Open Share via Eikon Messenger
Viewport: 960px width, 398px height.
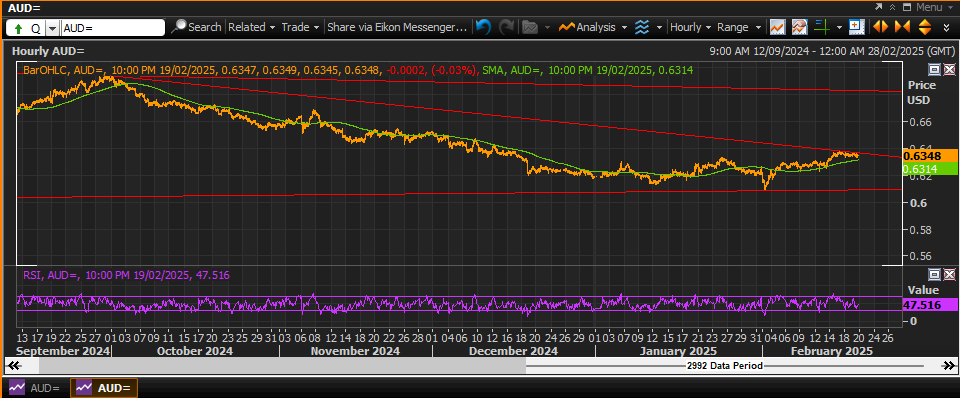click(397, 27)
